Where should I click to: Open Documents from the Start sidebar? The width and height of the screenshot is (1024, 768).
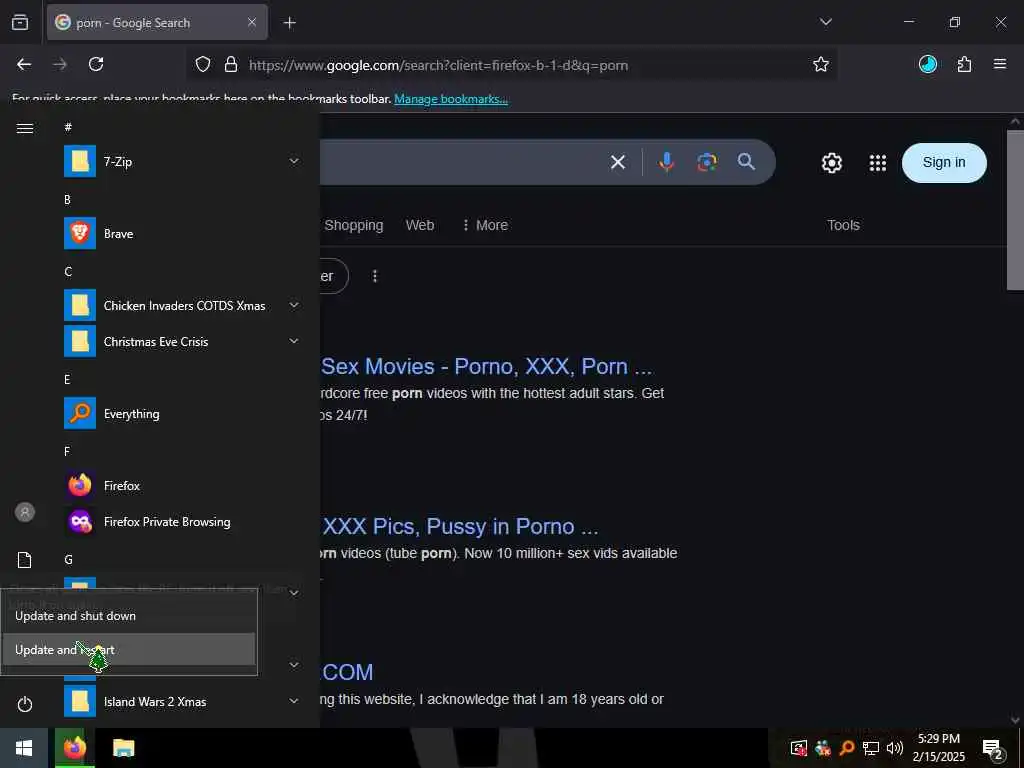pyautogui.click(x=25, y=560)
